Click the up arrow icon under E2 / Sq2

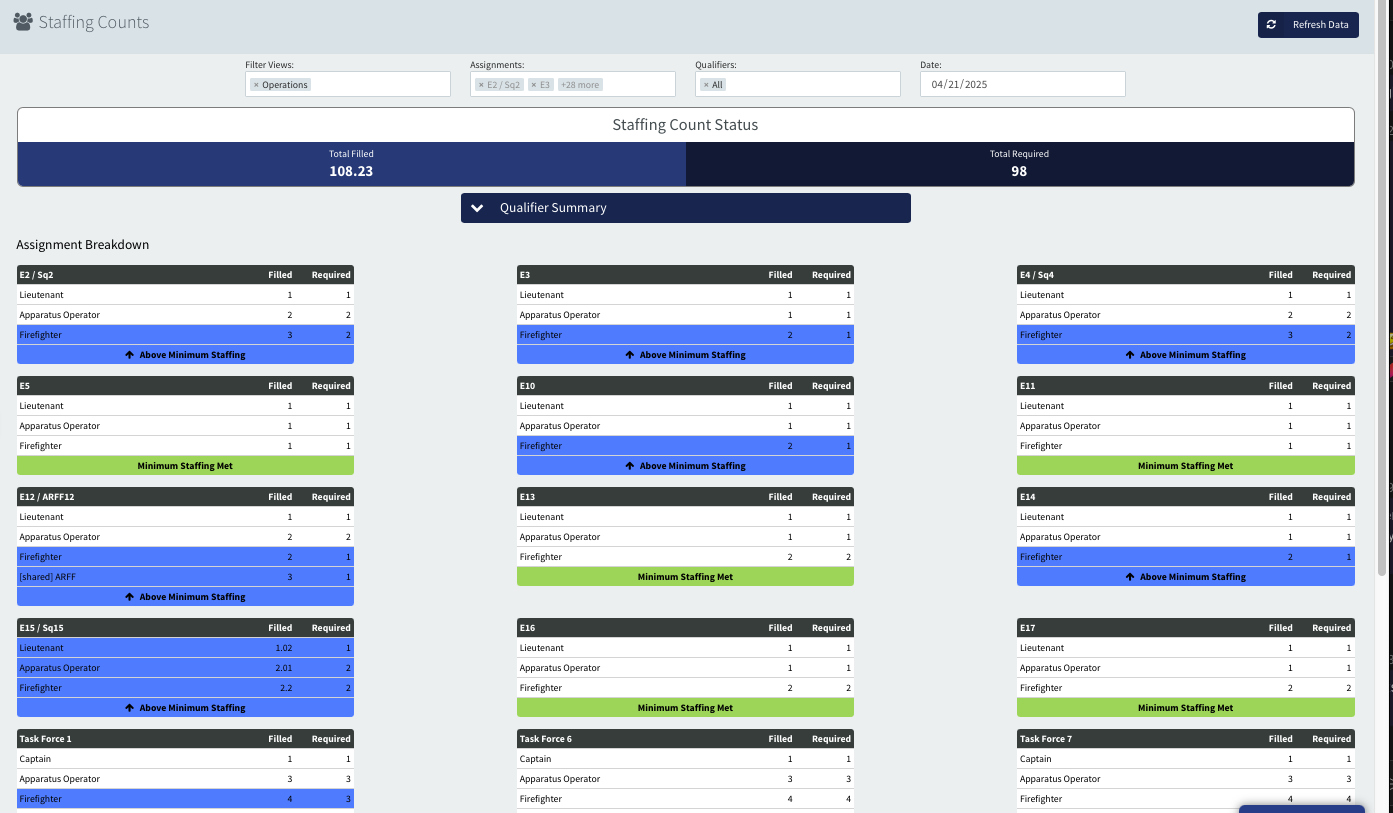pyautogui.click(x=130, y=355)
